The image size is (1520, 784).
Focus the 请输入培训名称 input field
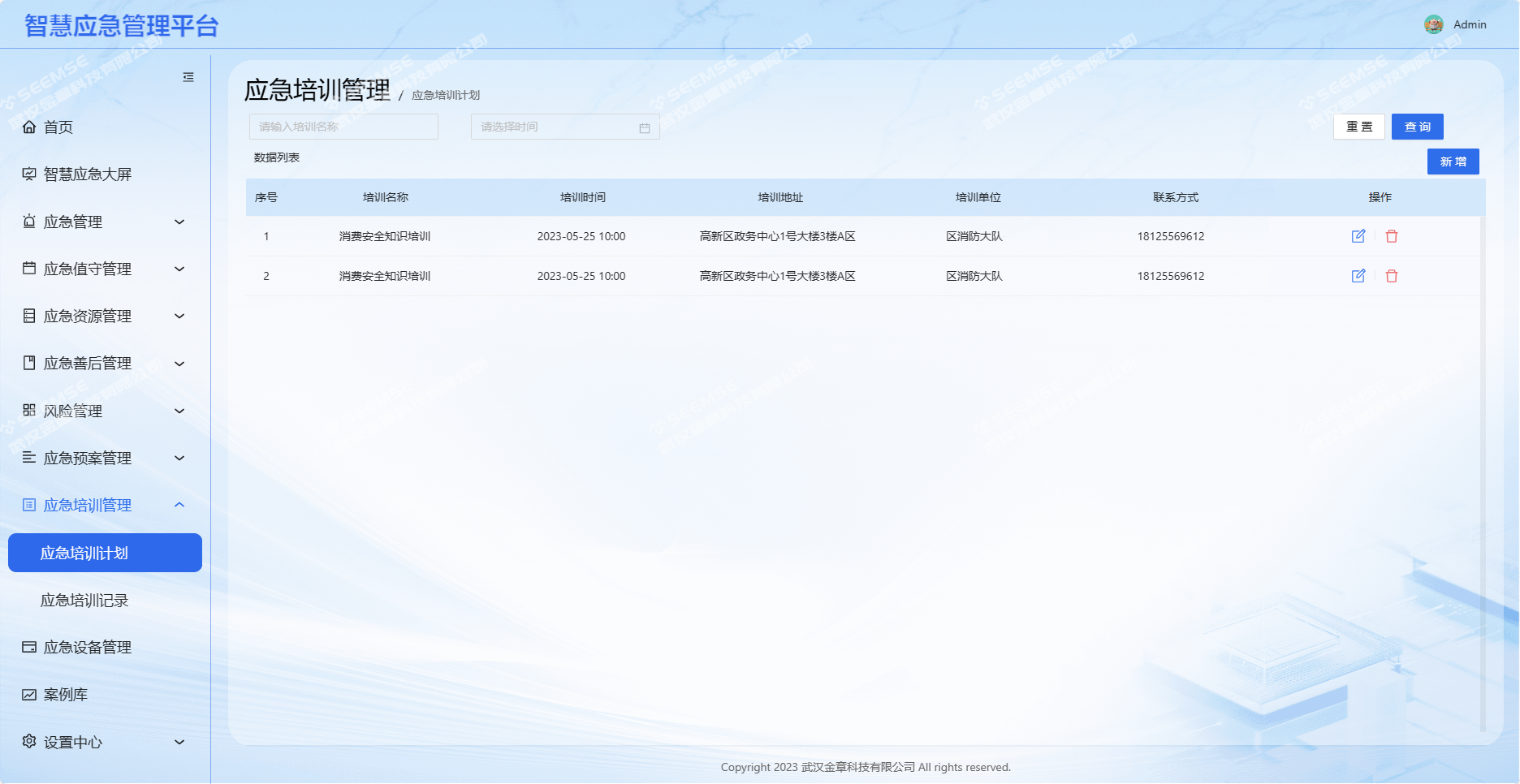pos(344,127)
